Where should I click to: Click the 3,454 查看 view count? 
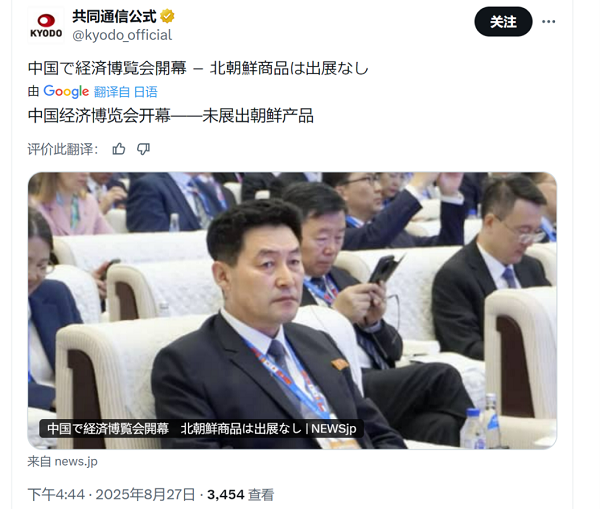pos(241,494)
